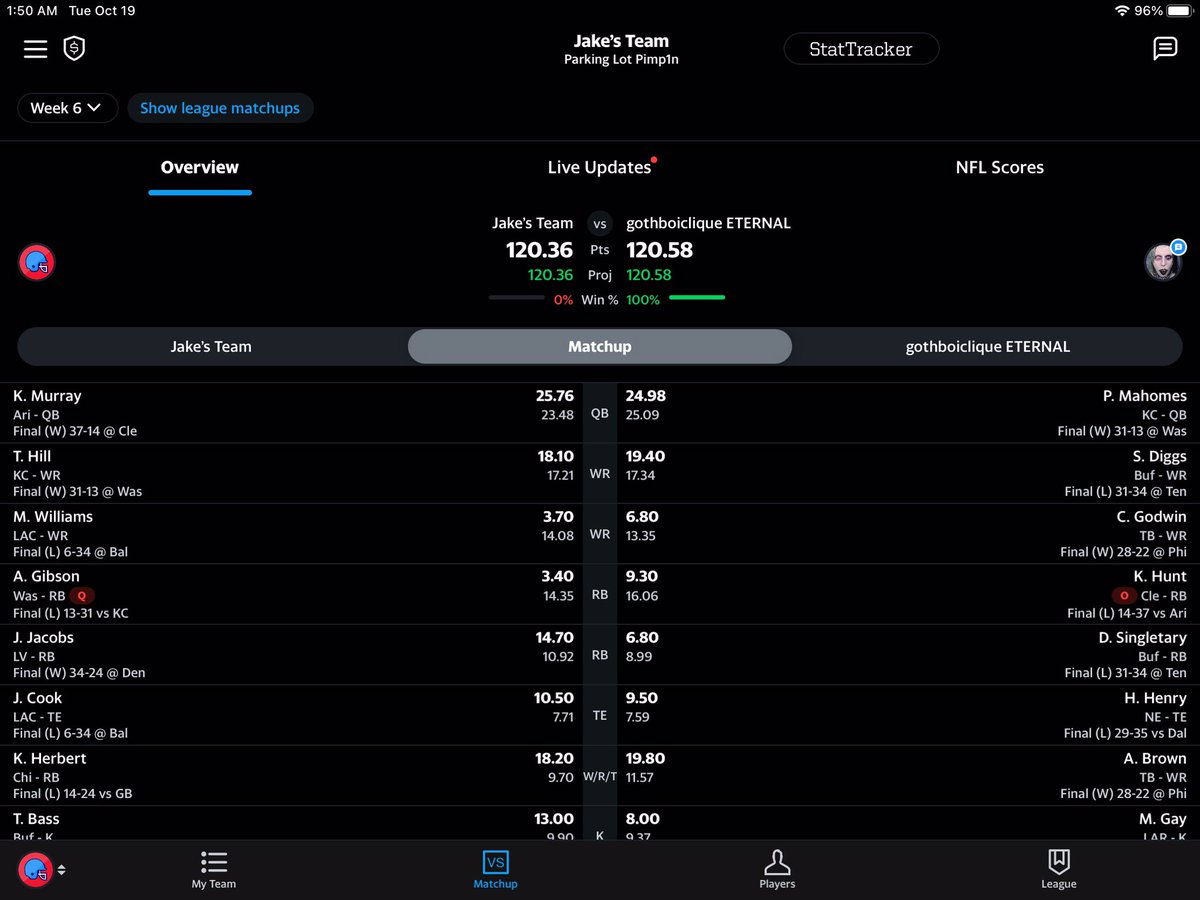This screenshot has width=1200, height=900.
Task: Tap Jake's Team red helmet avatar
Action: [36, 263]
